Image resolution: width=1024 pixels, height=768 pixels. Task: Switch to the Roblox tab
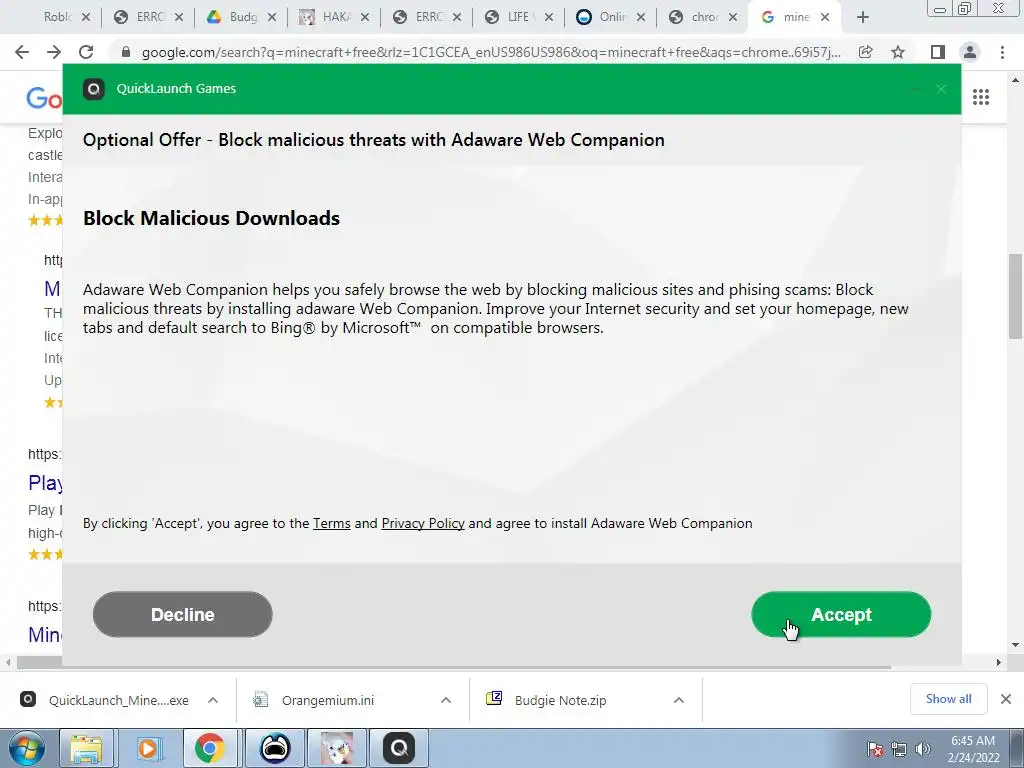coord(57,17)
